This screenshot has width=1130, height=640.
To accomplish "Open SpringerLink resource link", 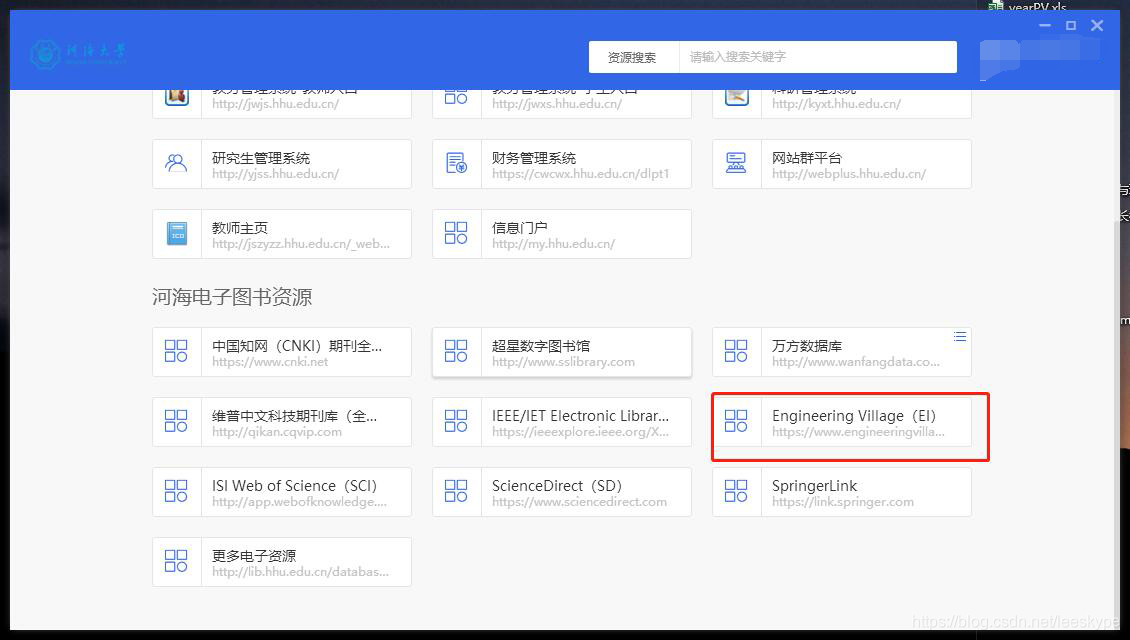I will (x=842, y=492).
